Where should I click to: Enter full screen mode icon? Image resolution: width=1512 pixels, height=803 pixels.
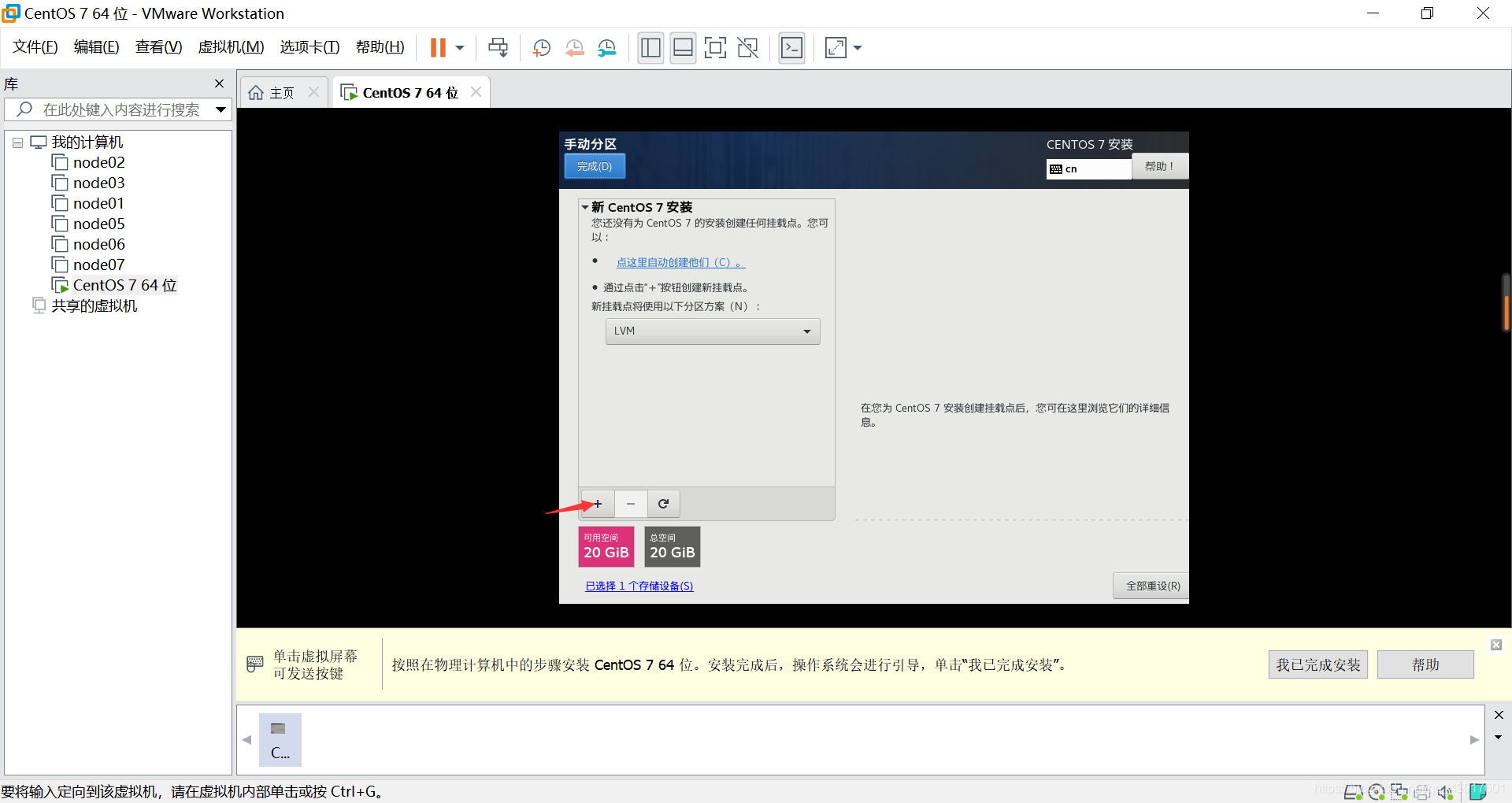[x=715, y=48]
